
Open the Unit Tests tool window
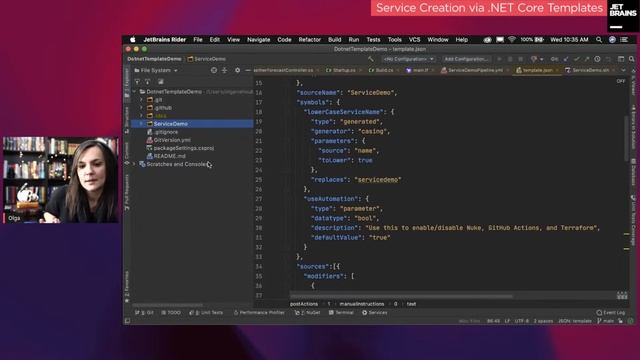(x=206, y=313)
